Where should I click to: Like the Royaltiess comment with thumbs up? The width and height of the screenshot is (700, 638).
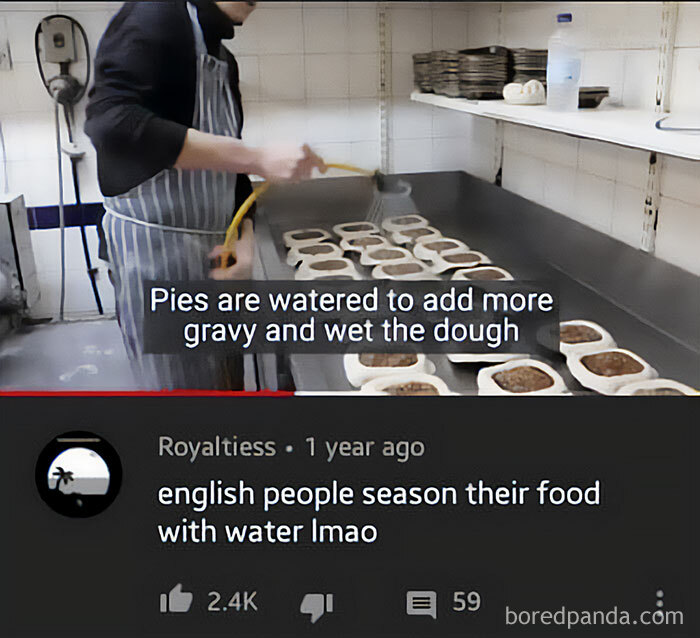coord(176,598)
